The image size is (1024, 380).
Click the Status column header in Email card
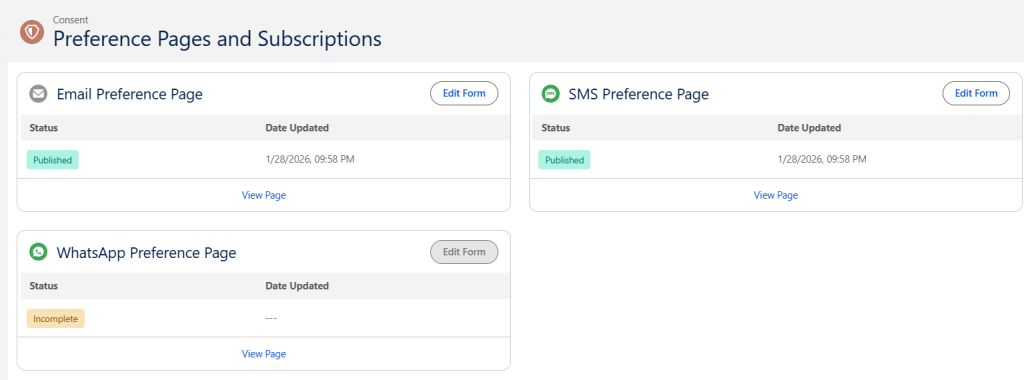[x=44, y=128]
